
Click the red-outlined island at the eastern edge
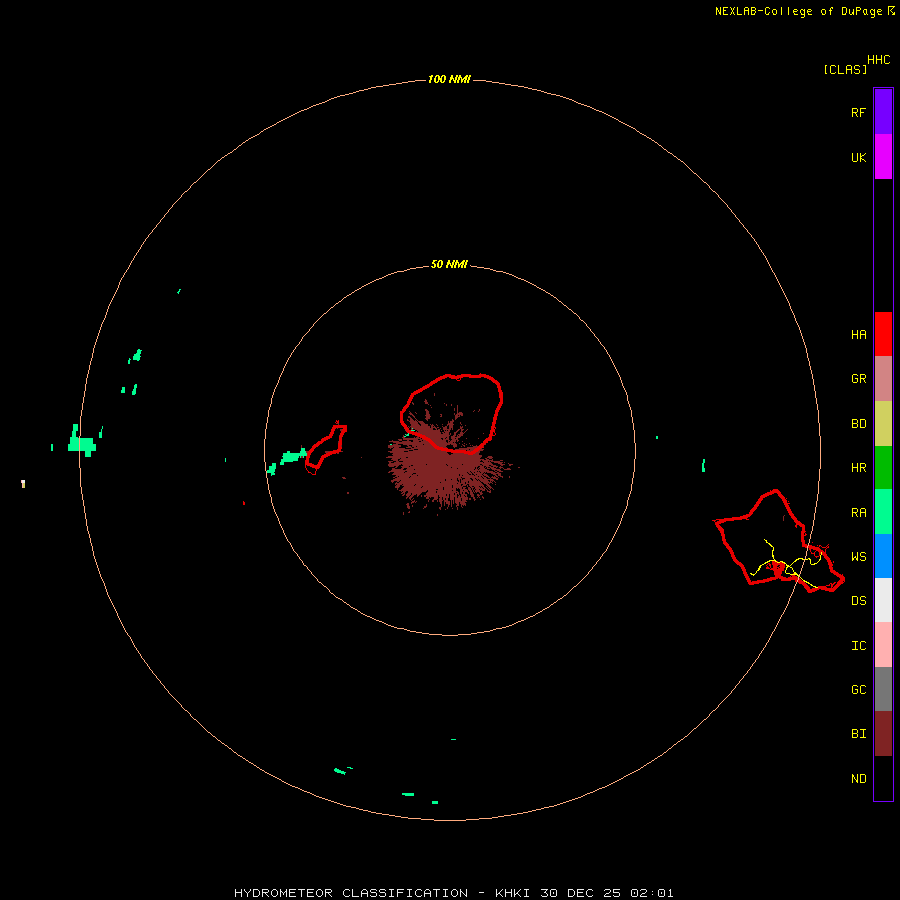point(778,541)
